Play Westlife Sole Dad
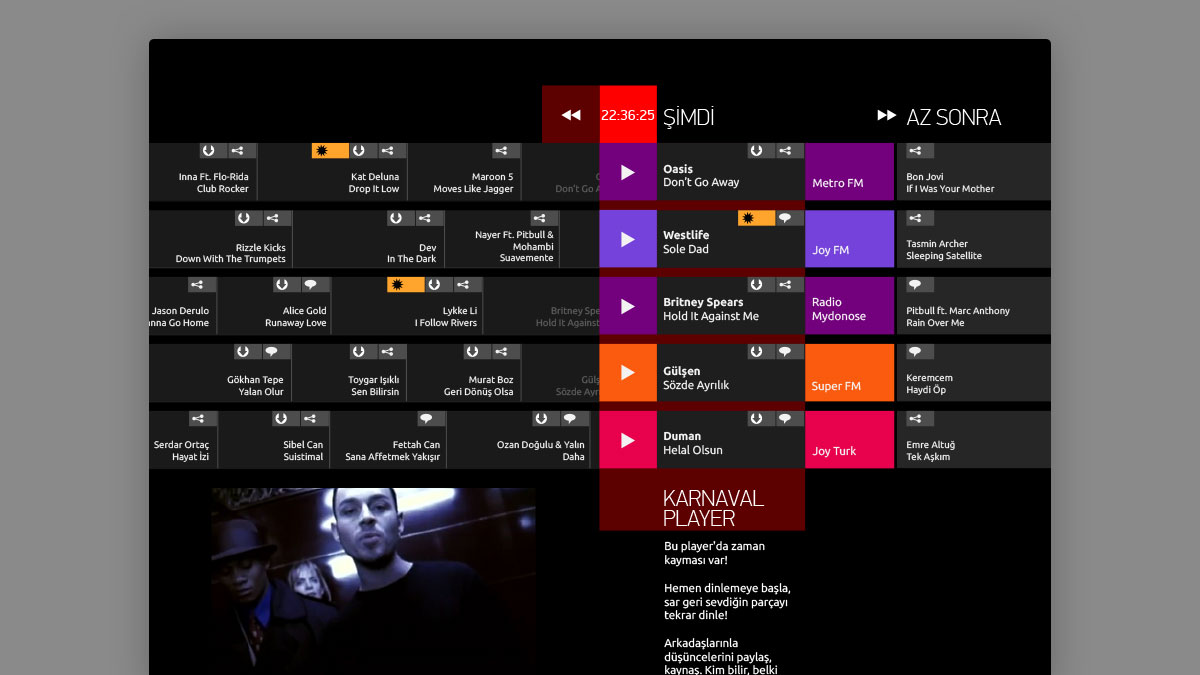Viewport: 1200px width, 675px height. coord(628,239)
